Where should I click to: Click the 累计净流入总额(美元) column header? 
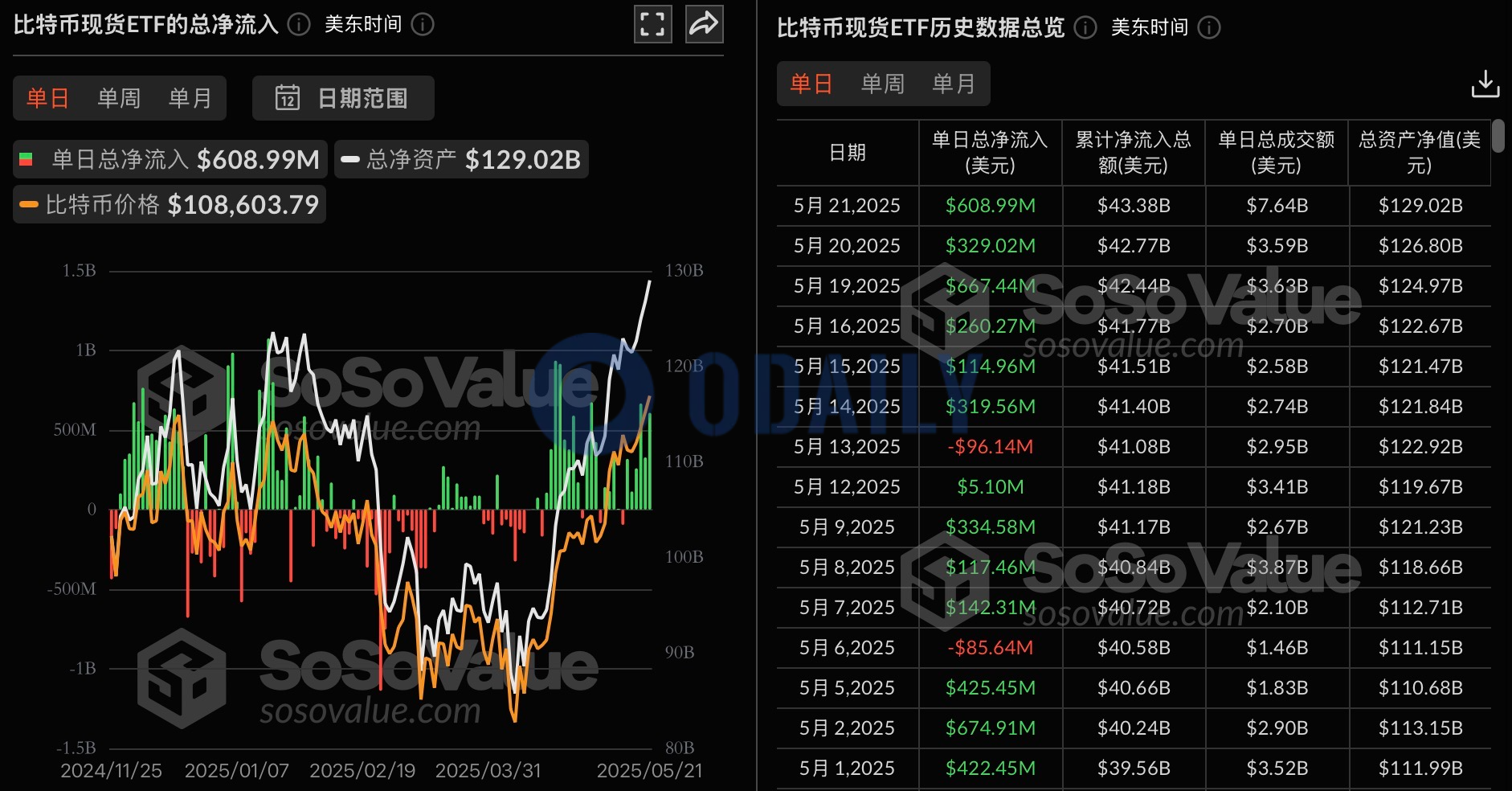[1133, 153]
